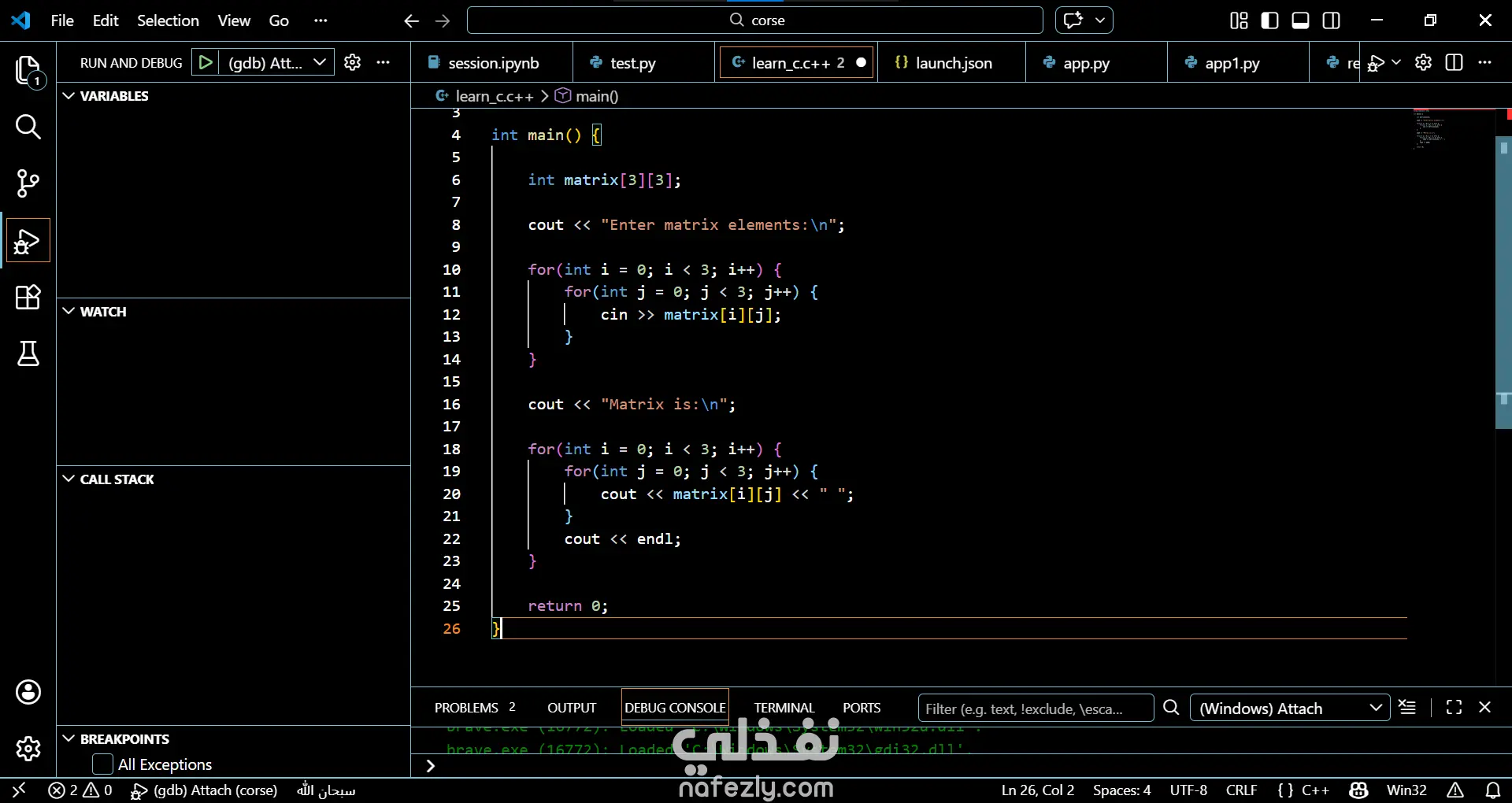Click the debug console search icon
Viewport: 1512px width, 803px height.
1171,708
